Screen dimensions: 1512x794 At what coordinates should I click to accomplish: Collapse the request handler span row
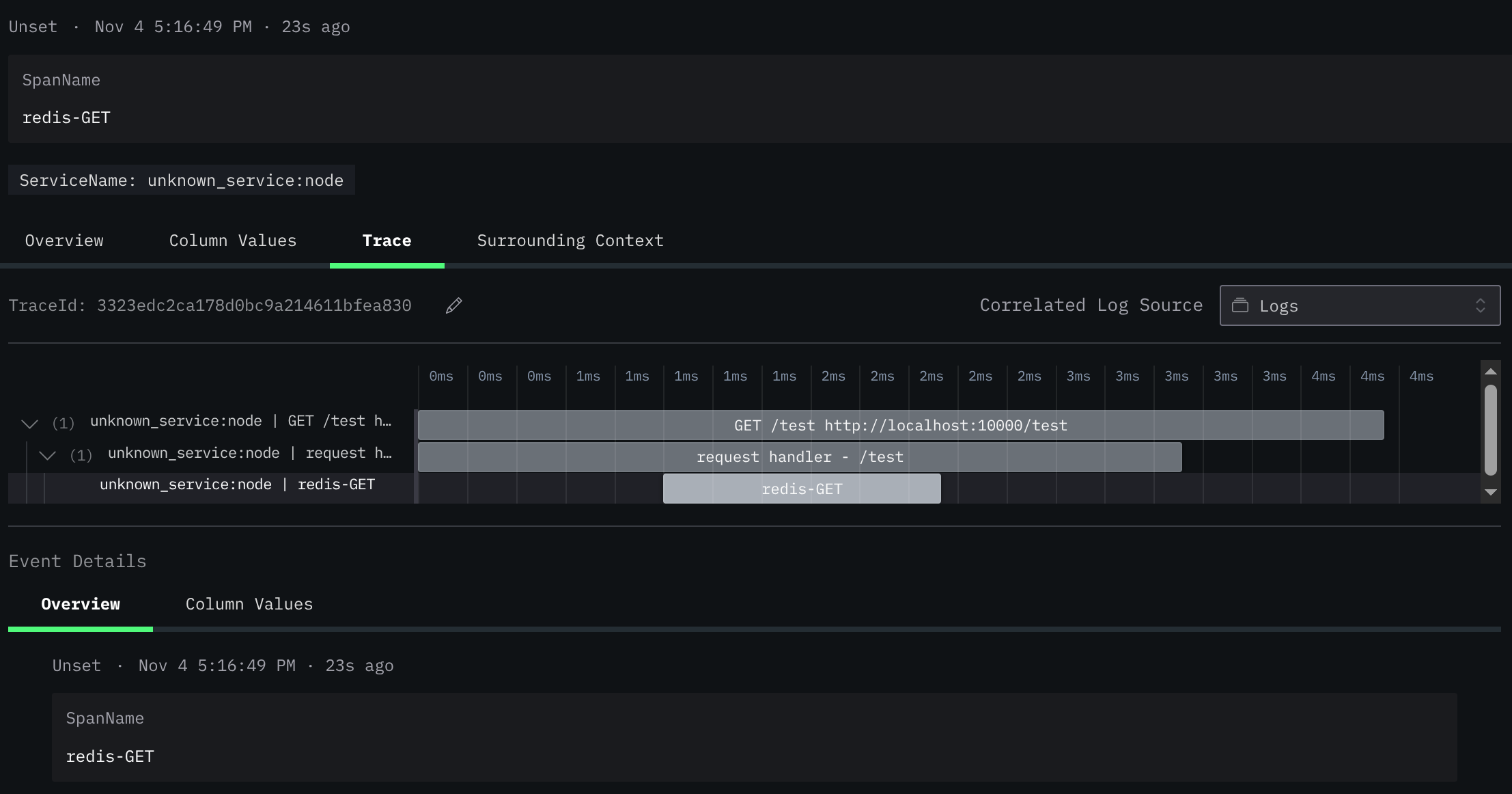click(47, 455)
